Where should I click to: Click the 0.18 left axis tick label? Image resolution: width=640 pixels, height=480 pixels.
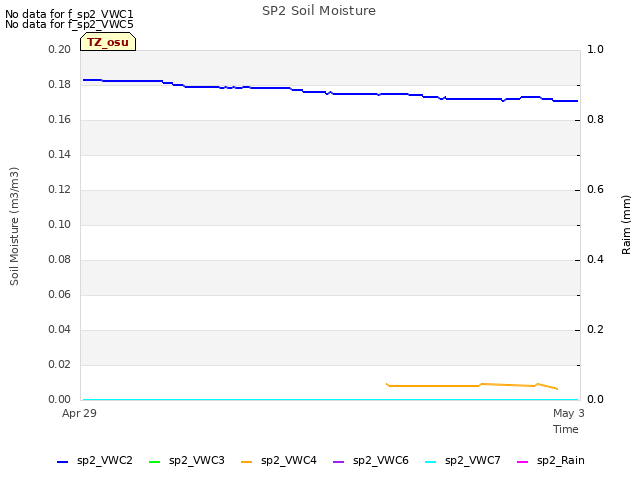[x=60, y=84]
